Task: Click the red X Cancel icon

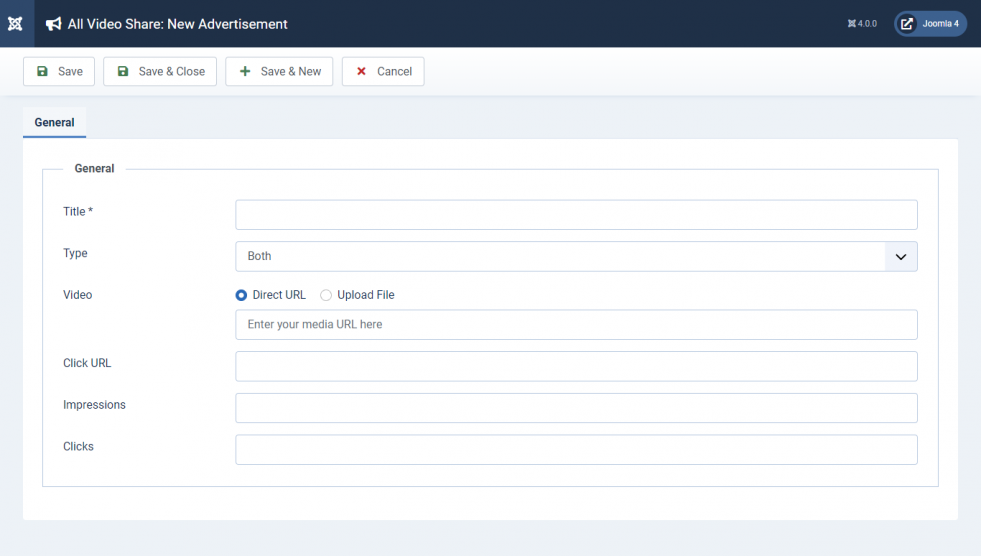Action: 361,71
